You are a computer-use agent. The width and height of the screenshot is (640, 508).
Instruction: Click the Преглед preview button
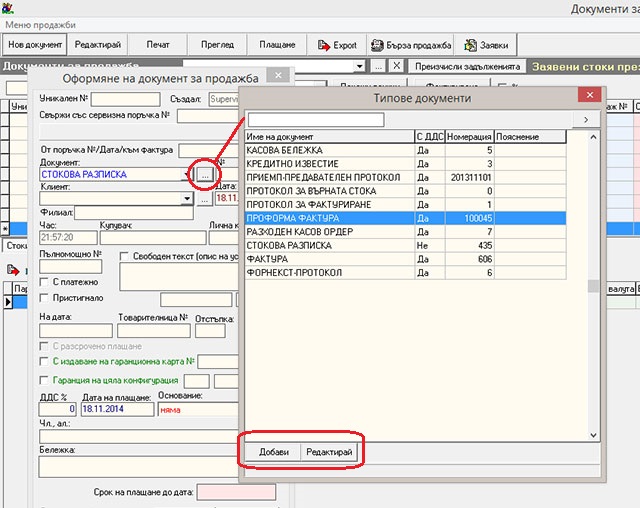point(217,45)
